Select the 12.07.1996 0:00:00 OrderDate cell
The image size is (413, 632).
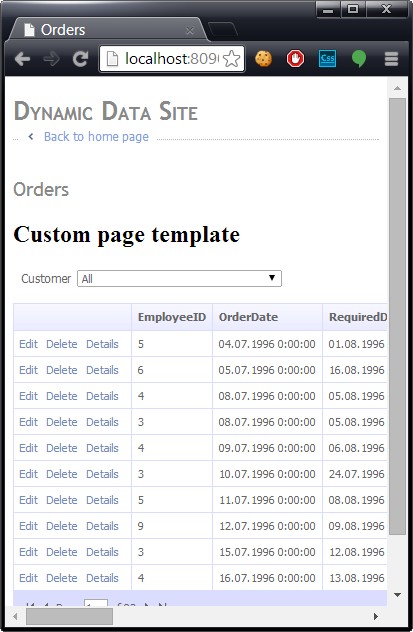[267, 526]
